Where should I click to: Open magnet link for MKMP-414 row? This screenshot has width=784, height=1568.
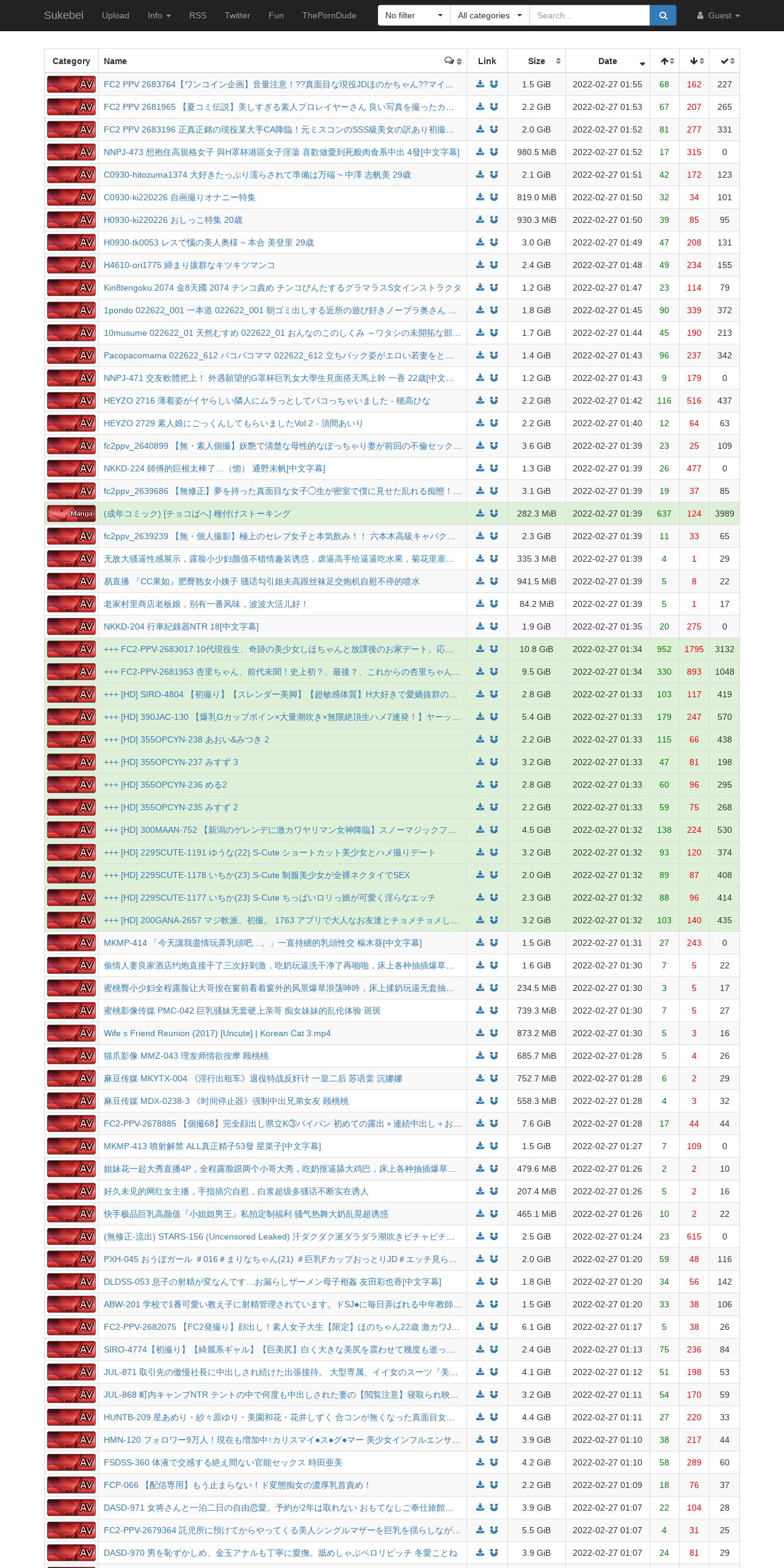494,943
